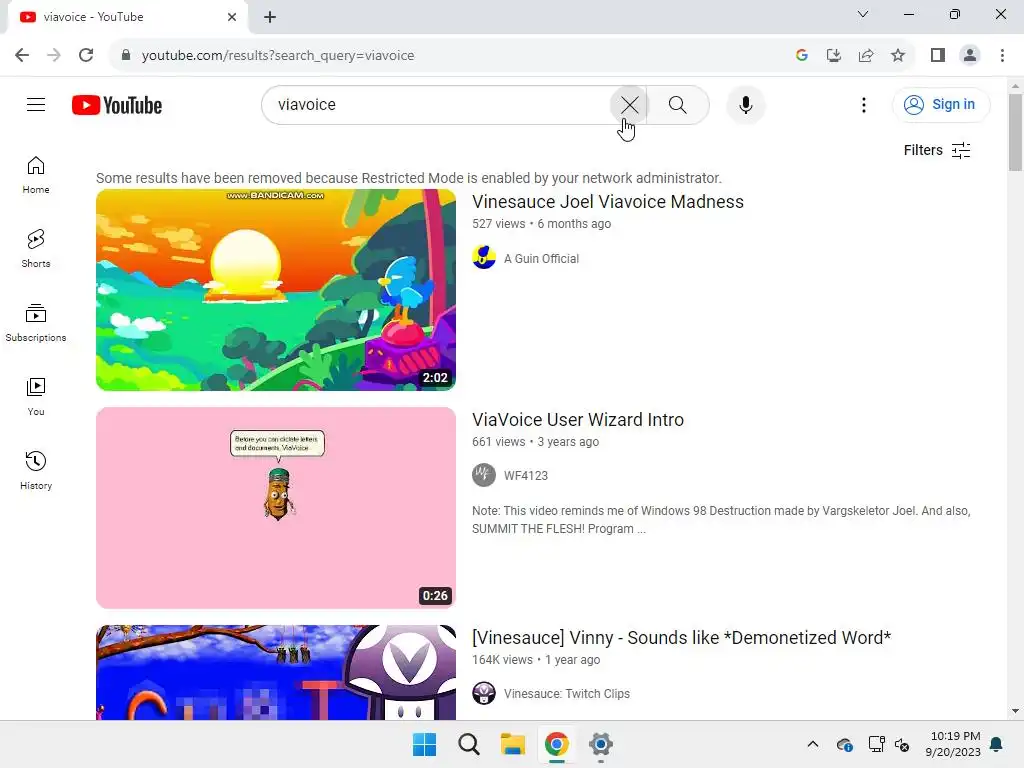Go back with browser back arrow

click(22, 56)
